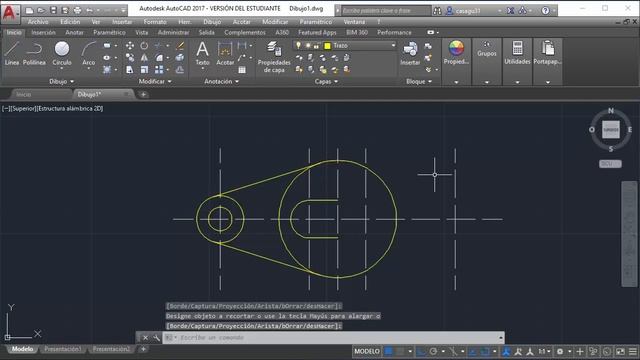
Task: Switch to the Presentación1 layout tab
Action: pos(63,349)
